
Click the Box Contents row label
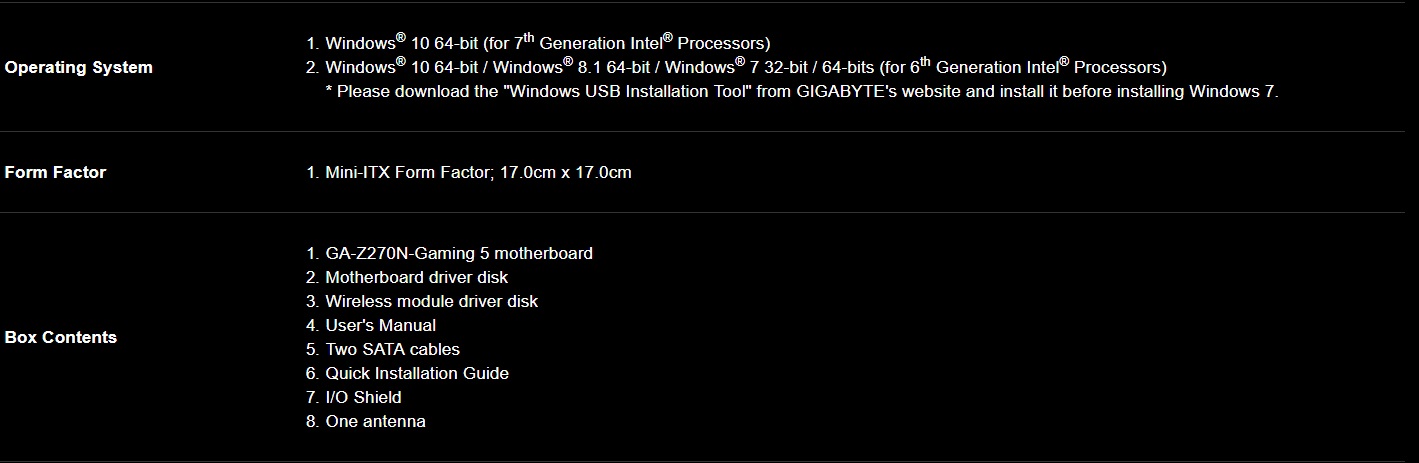(x=61, y=337)
